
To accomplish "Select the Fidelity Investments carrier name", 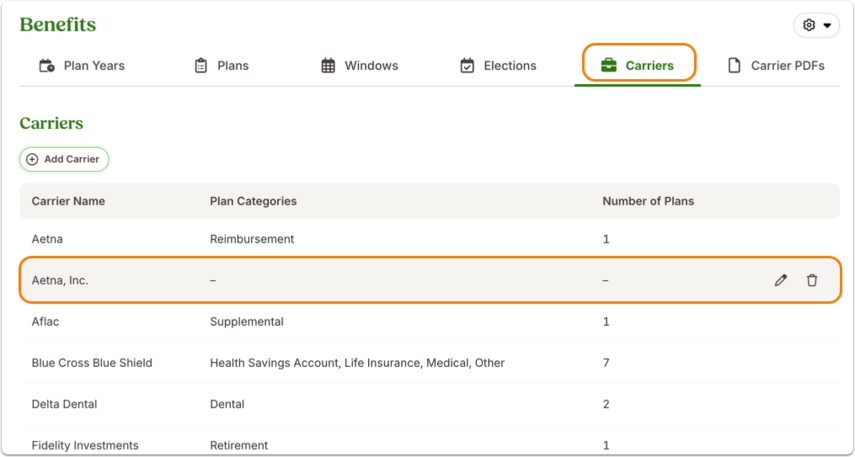I will [x=85, y=445].
